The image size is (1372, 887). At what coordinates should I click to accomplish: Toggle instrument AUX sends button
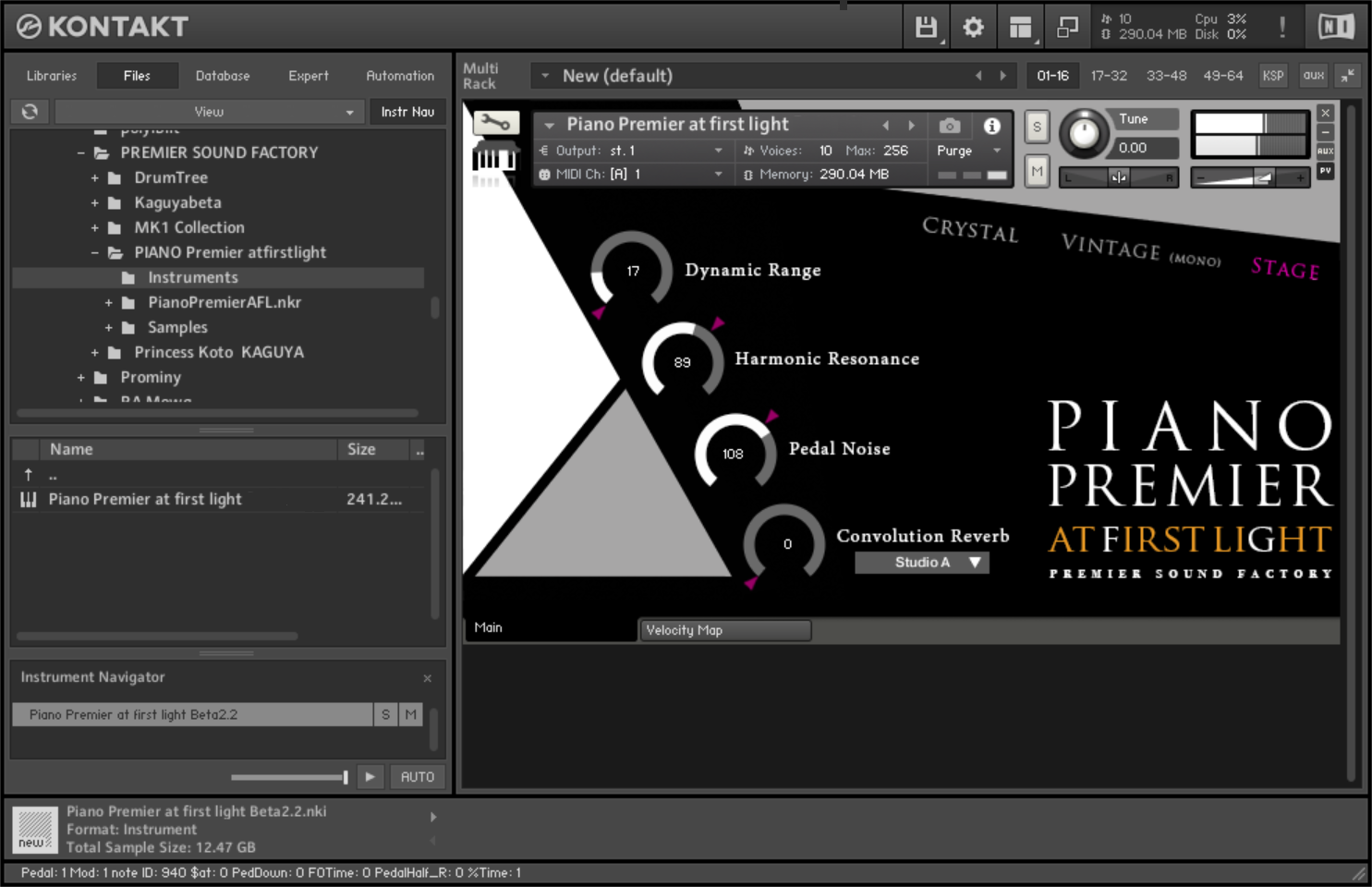click(1326, 152)
